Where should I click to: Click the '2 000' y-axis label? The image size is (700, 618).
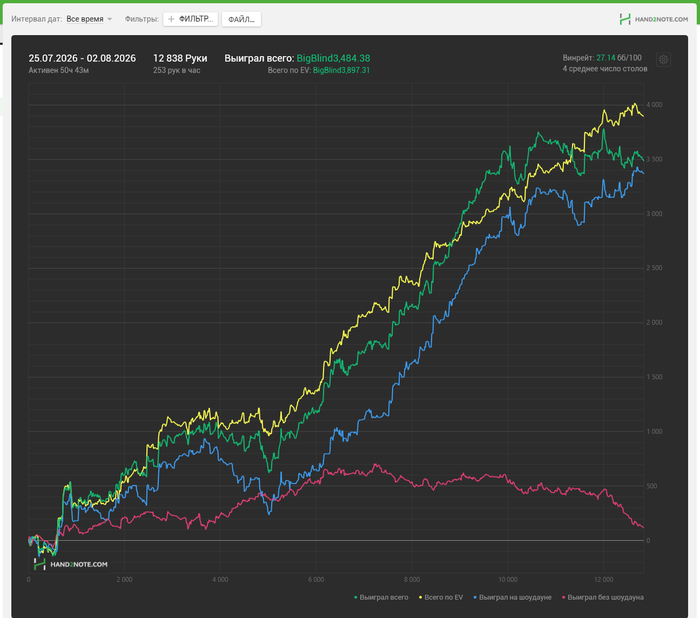click(654, 322)
